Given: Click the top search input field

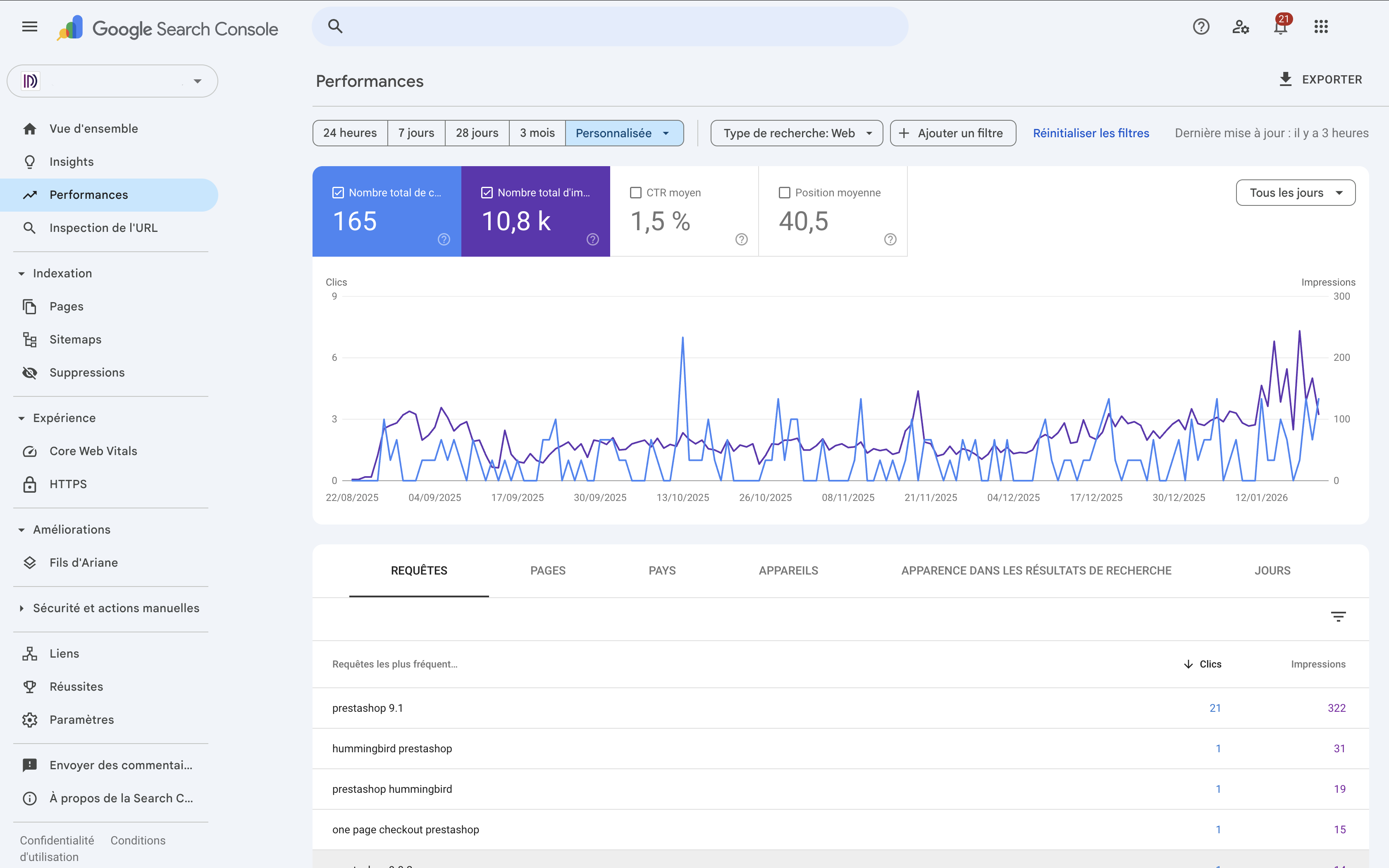Looking at the screenshot, I should [609, 26].
